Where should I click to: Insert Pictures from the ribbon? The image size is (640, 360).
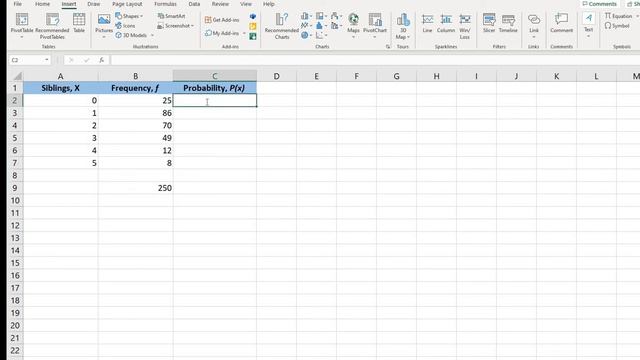(x=104, y=25)
